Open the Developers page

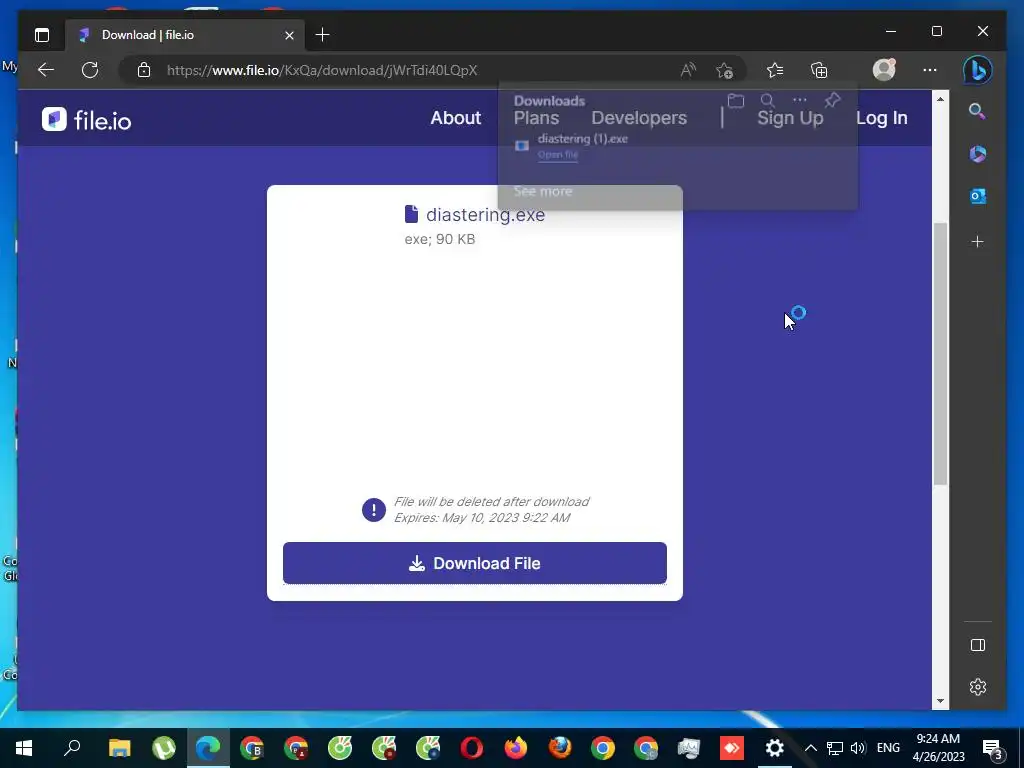(639, 118)
